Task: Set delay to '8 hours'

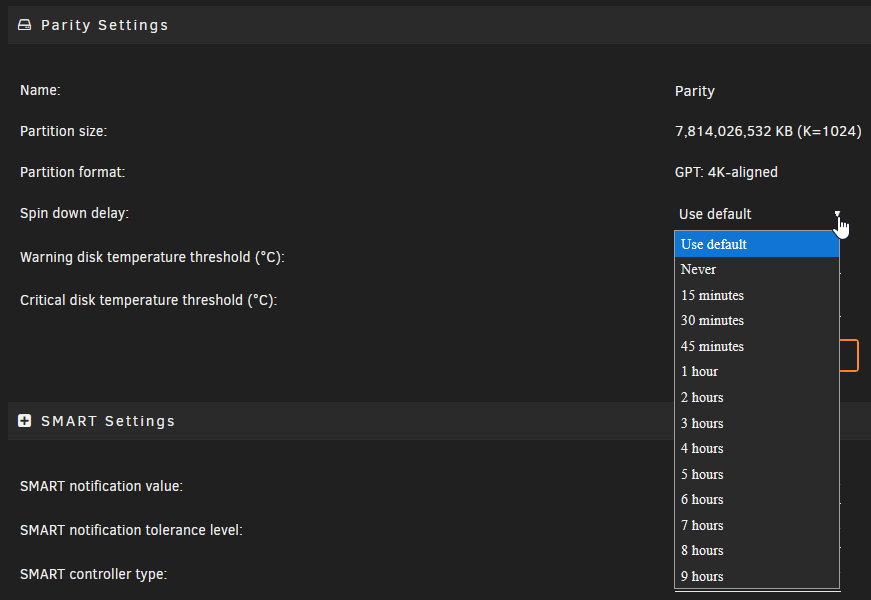Action: tap(757, 551)
